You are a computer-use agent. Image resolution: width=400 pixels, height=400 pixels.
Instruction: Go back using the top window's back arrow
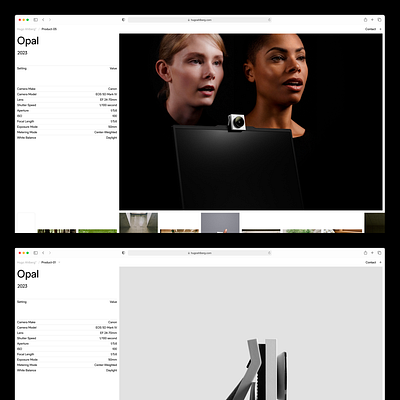click(x=43, y=20)
